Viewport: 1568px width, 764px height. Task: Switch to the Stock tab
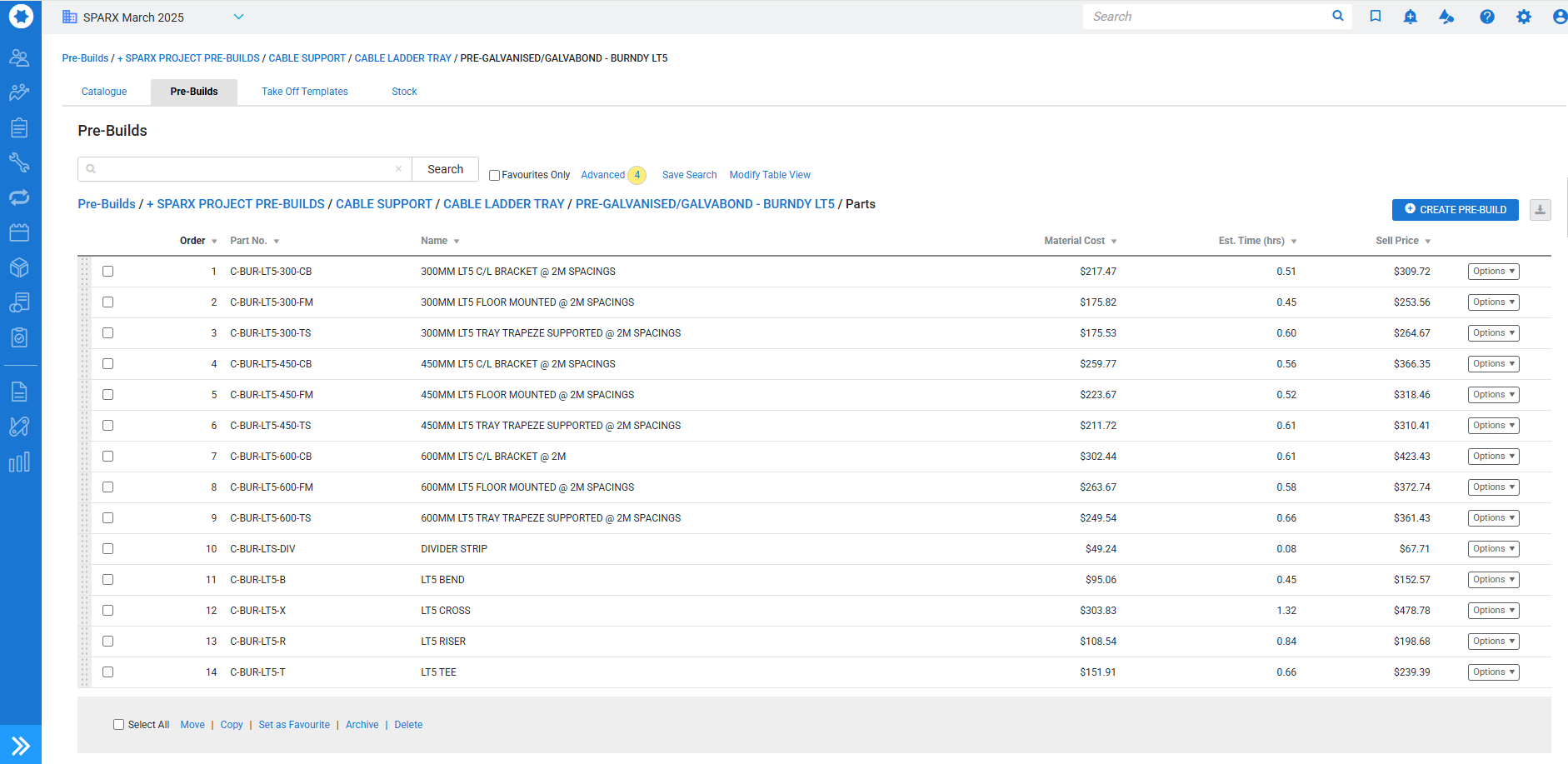click(x=404, y=92)
